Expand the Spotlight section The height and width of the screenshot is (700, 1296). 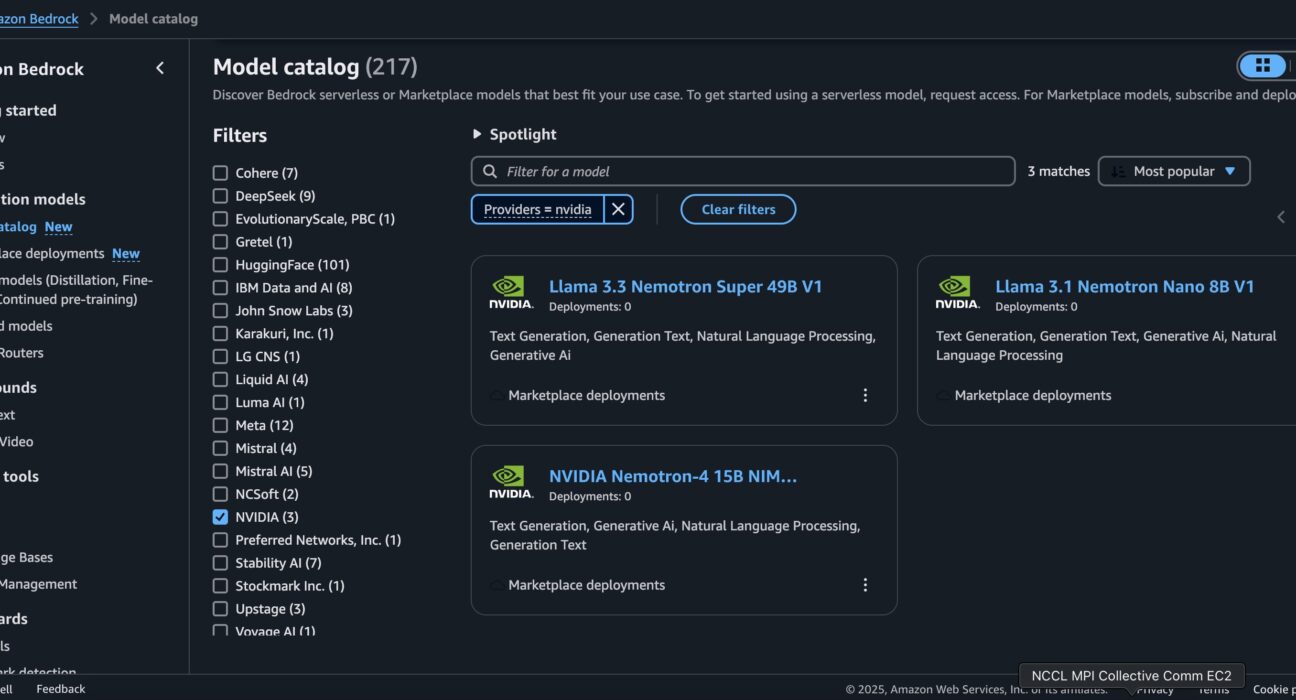[514, 134]
